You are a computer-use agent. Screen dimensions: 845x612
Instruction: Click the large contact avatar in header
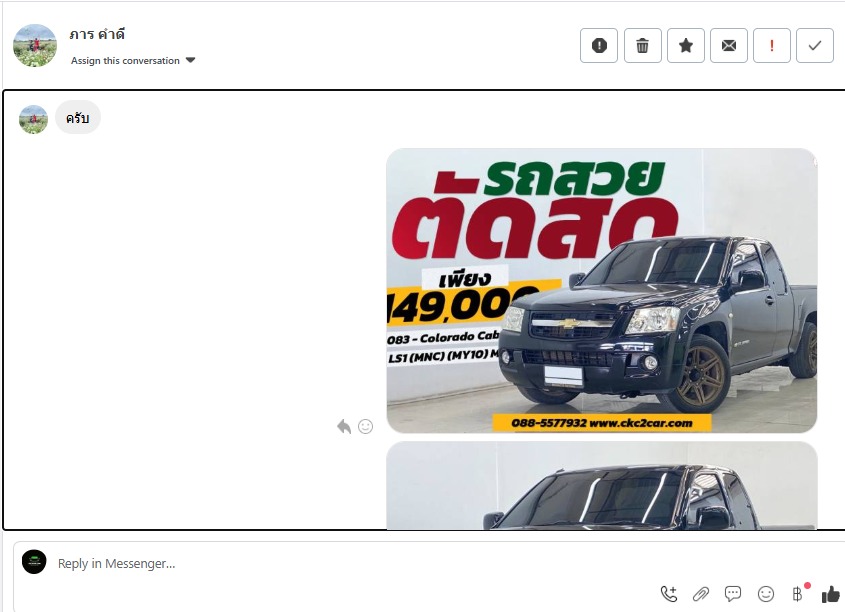[x=35, y=45]
